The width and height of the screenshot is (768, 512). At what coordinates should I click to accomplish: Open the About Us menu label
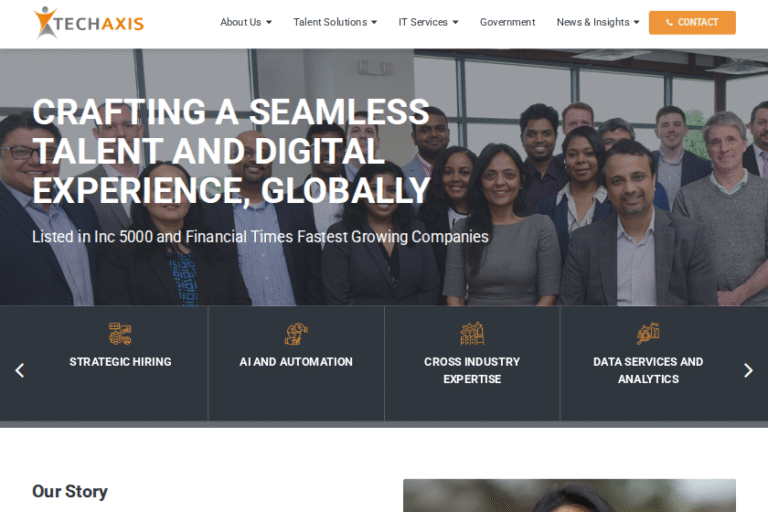click(x=240, y=22)
